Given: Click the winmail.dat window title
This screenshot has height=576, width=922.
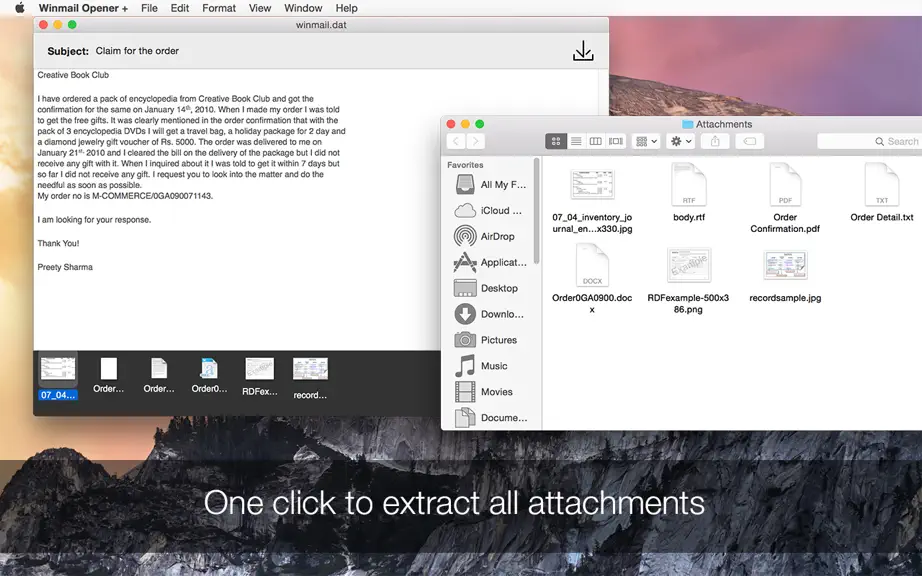Looking at the screenshot, I should tap(320, 25).
